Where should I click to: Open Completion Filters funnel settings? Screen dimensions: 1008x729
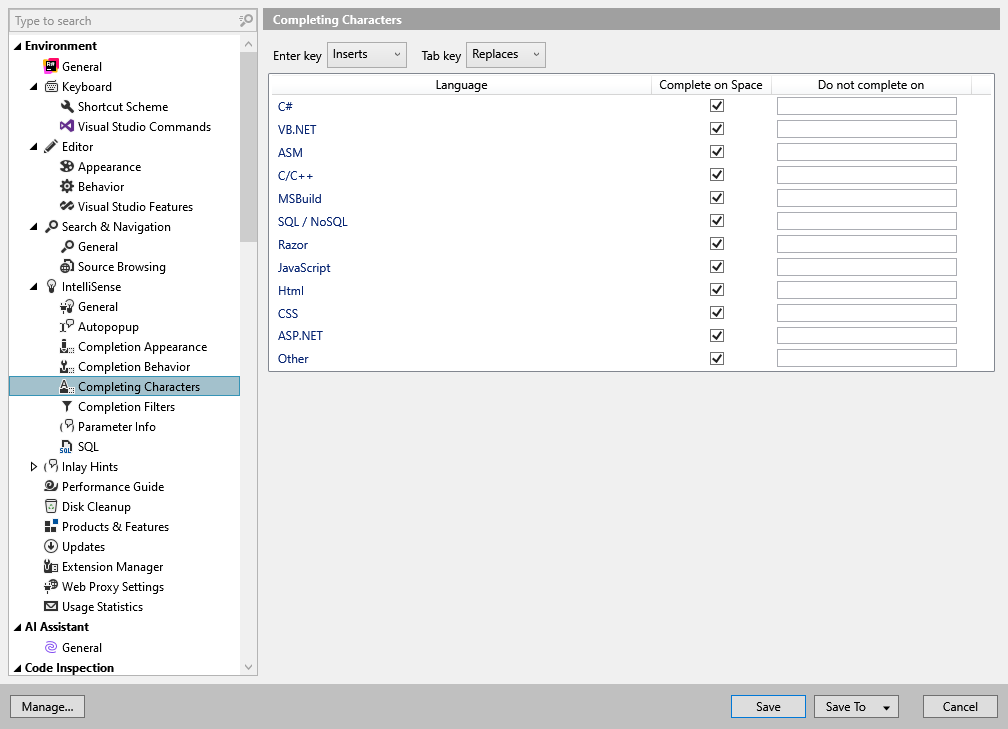65,406
